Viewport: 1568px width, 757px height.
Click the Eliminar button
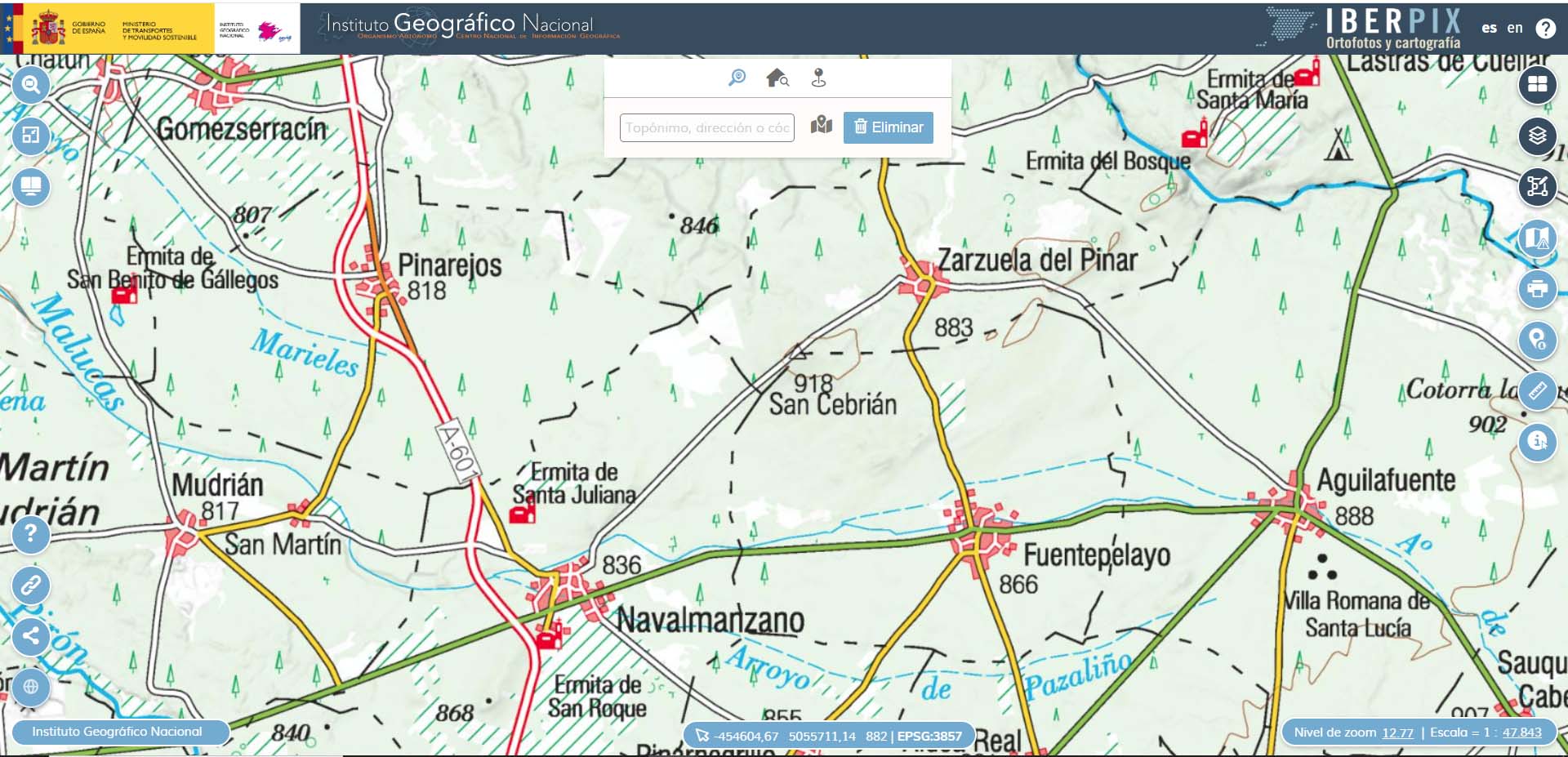[888, 127]
